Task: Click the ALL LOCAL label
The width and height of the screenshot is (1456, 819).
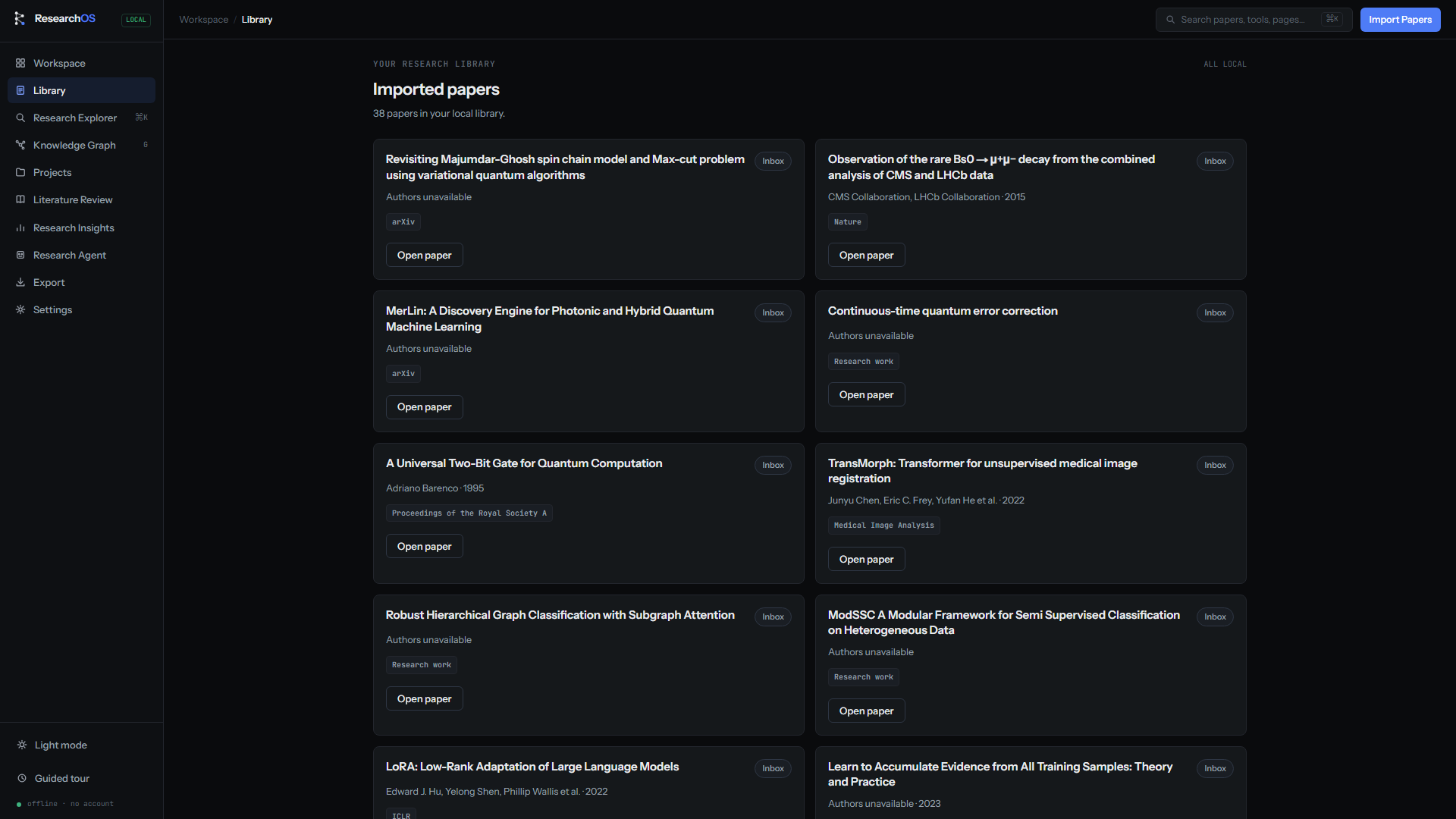Action: pos(1225,64)
